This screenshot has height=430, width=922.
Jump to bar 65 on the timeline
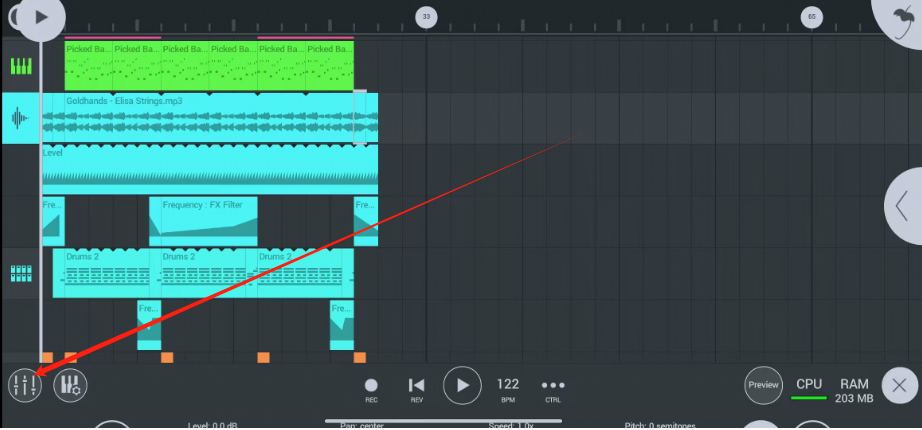click(811, 16)
